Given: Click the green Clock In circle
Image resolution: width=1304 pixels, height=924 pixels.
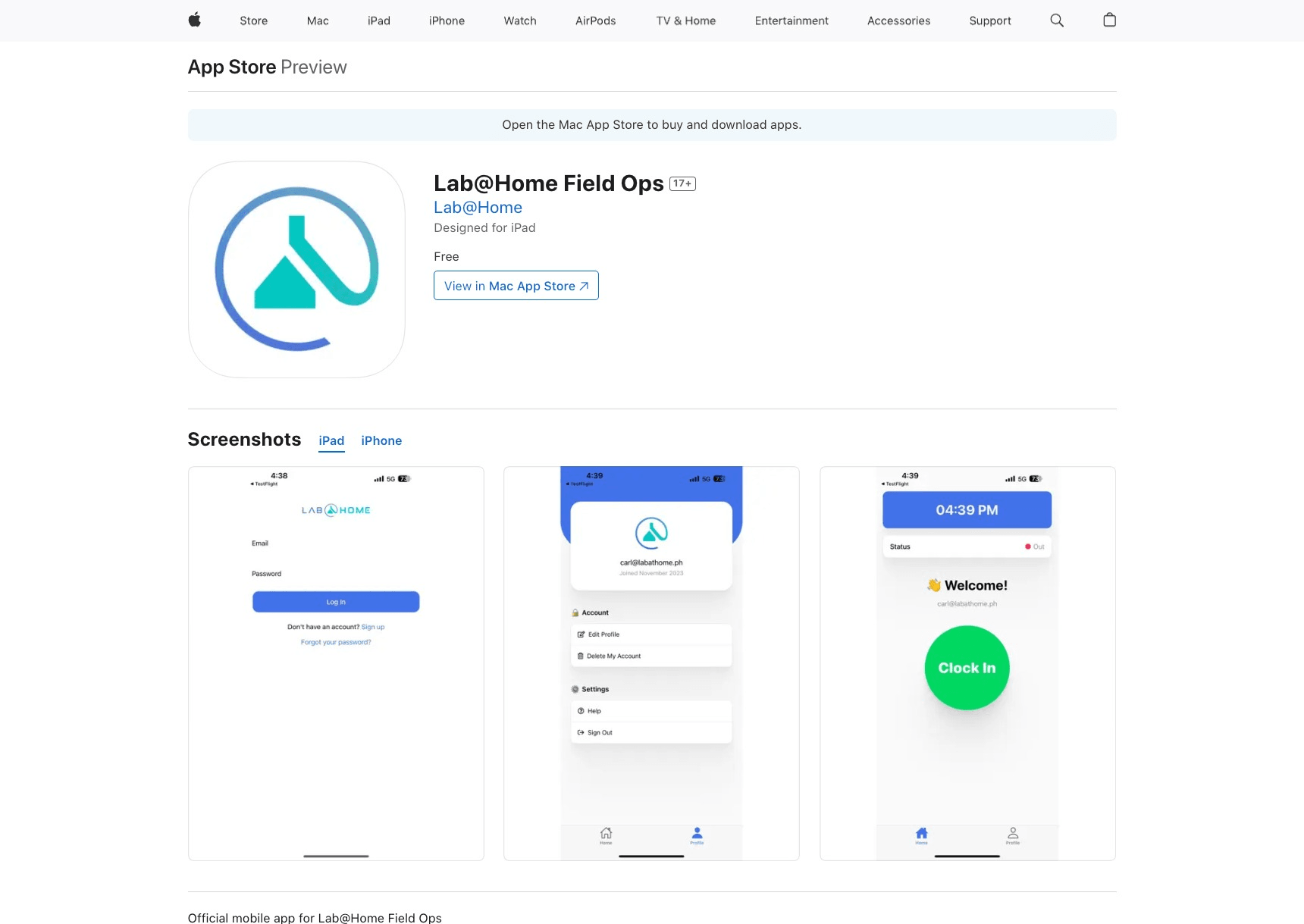Looking at the screenshot, I should 967,668.
